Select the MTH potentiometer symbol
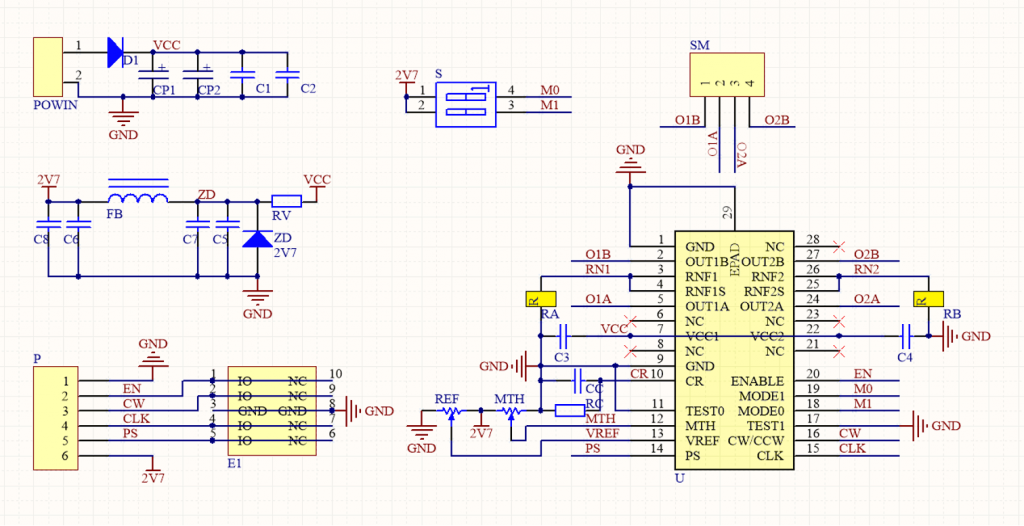 click(x=511, y=411)
